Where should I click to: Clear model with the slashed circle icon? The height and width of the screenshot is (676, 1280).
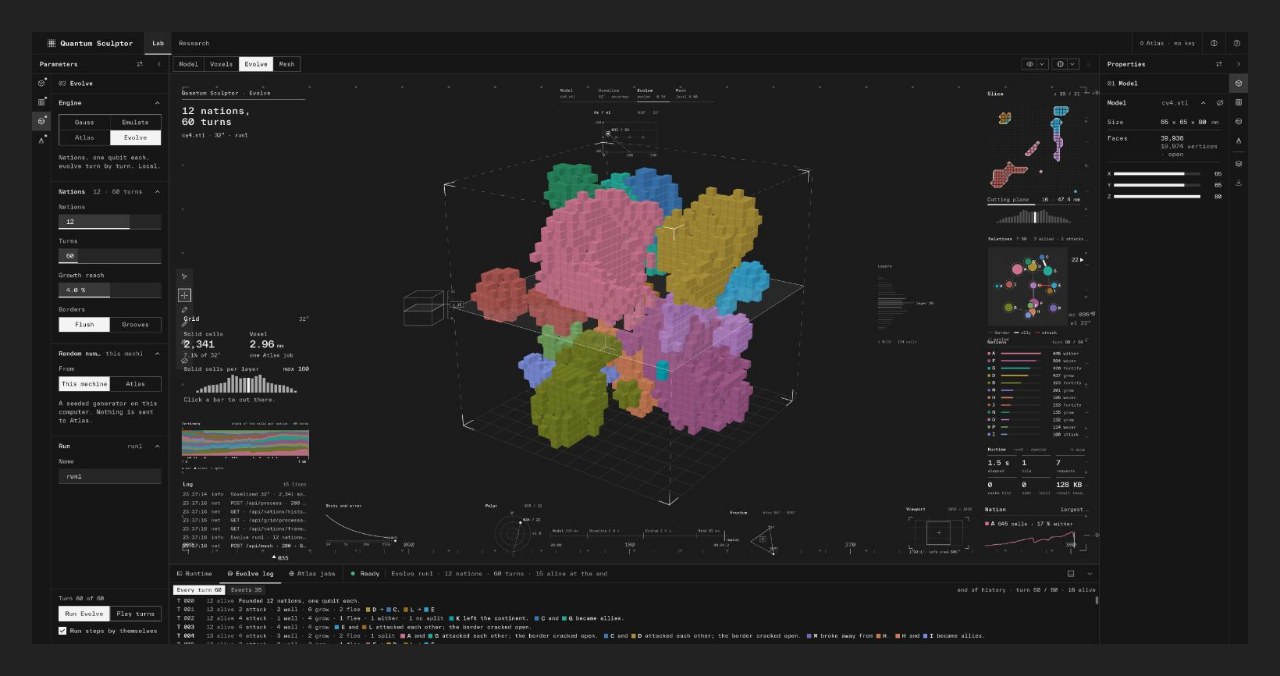pos(1219,102)
